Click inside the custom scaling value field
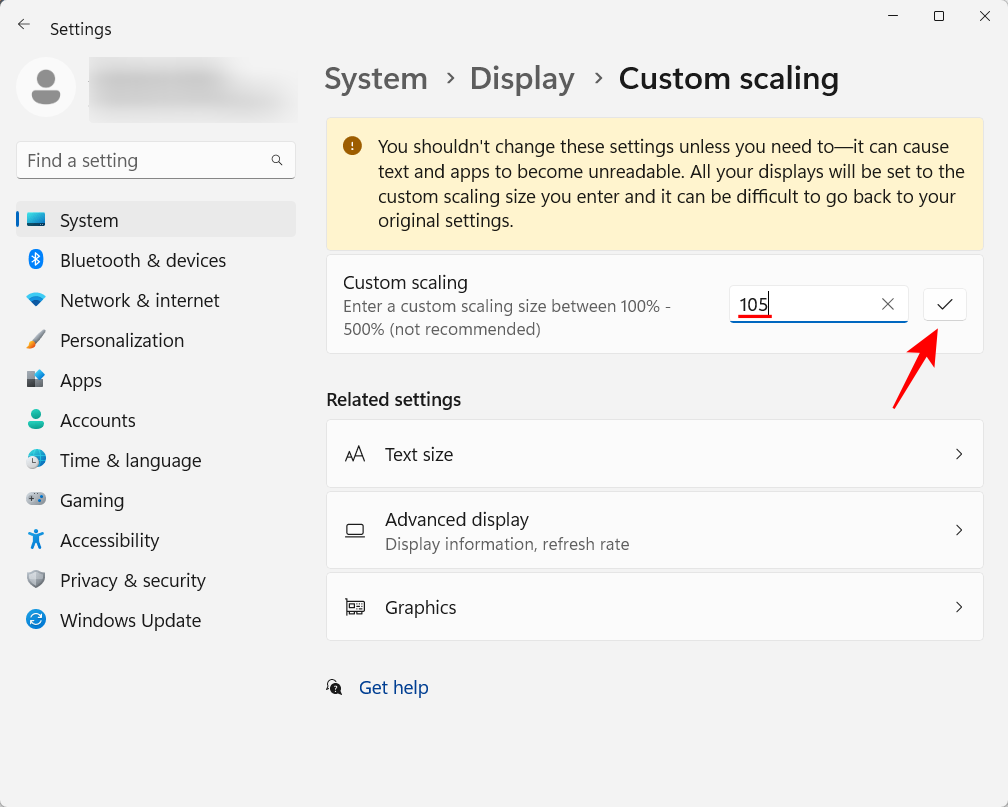 click(810, 304)
